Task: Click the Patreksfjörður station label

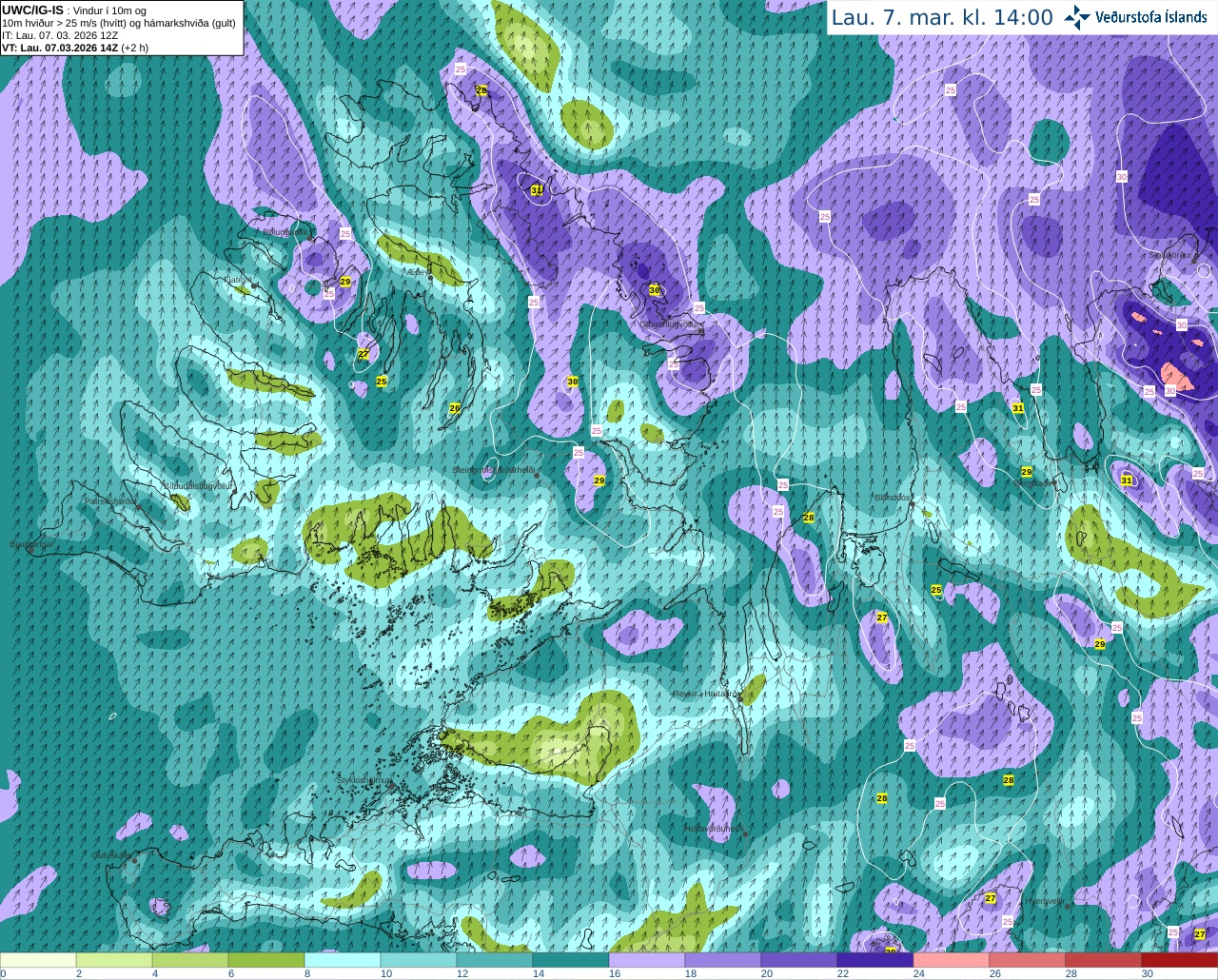Action: click(110, 500)
